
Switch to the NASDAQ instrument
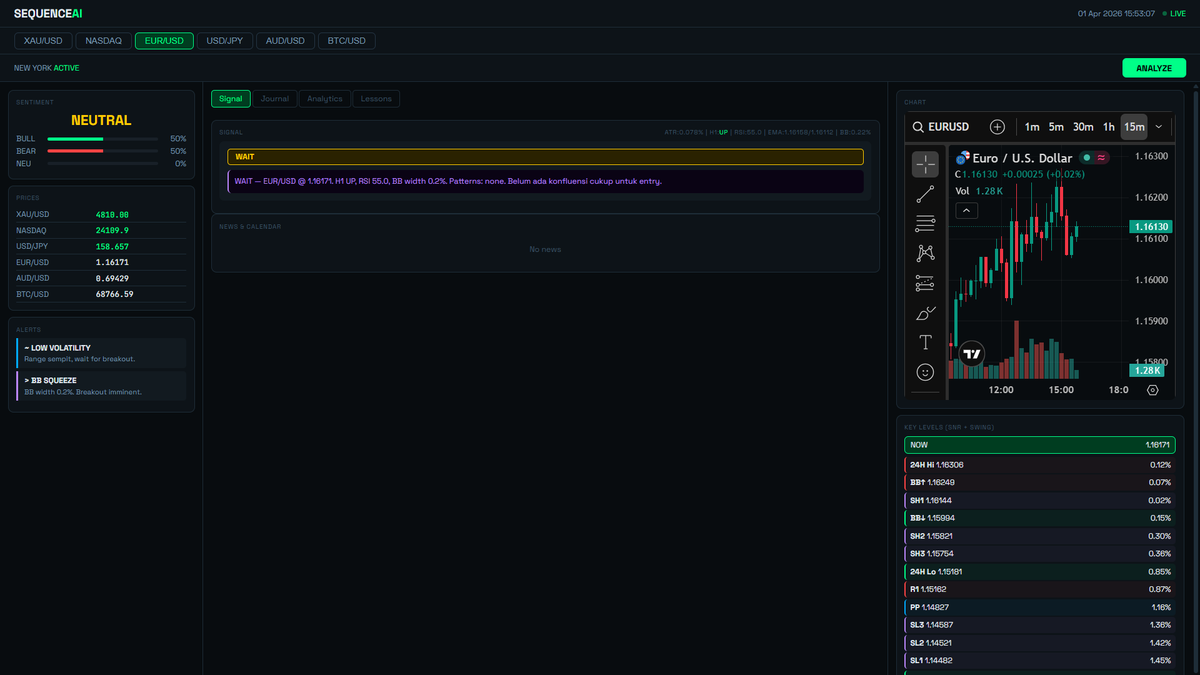(x=104, y=41)
